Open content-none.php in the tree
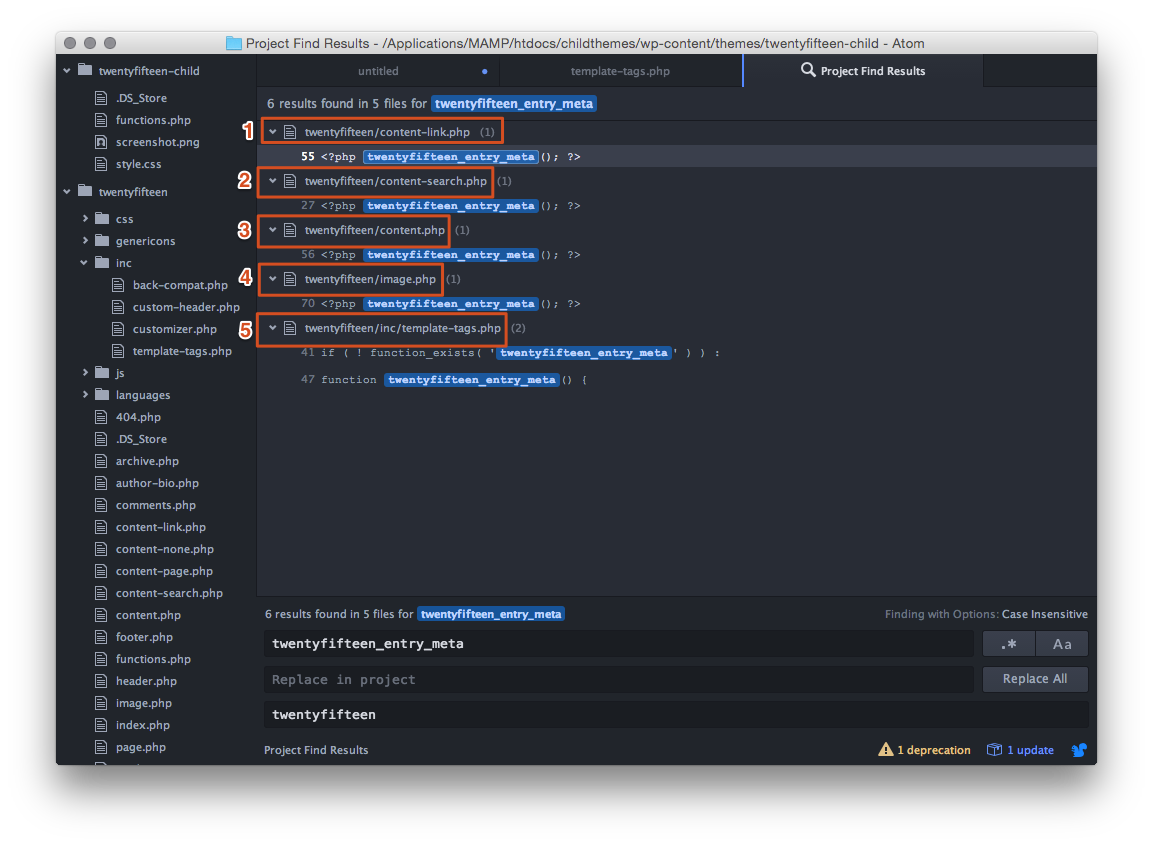The width and height of the screenshot is (1153, 845). click(x=165, y=549)
